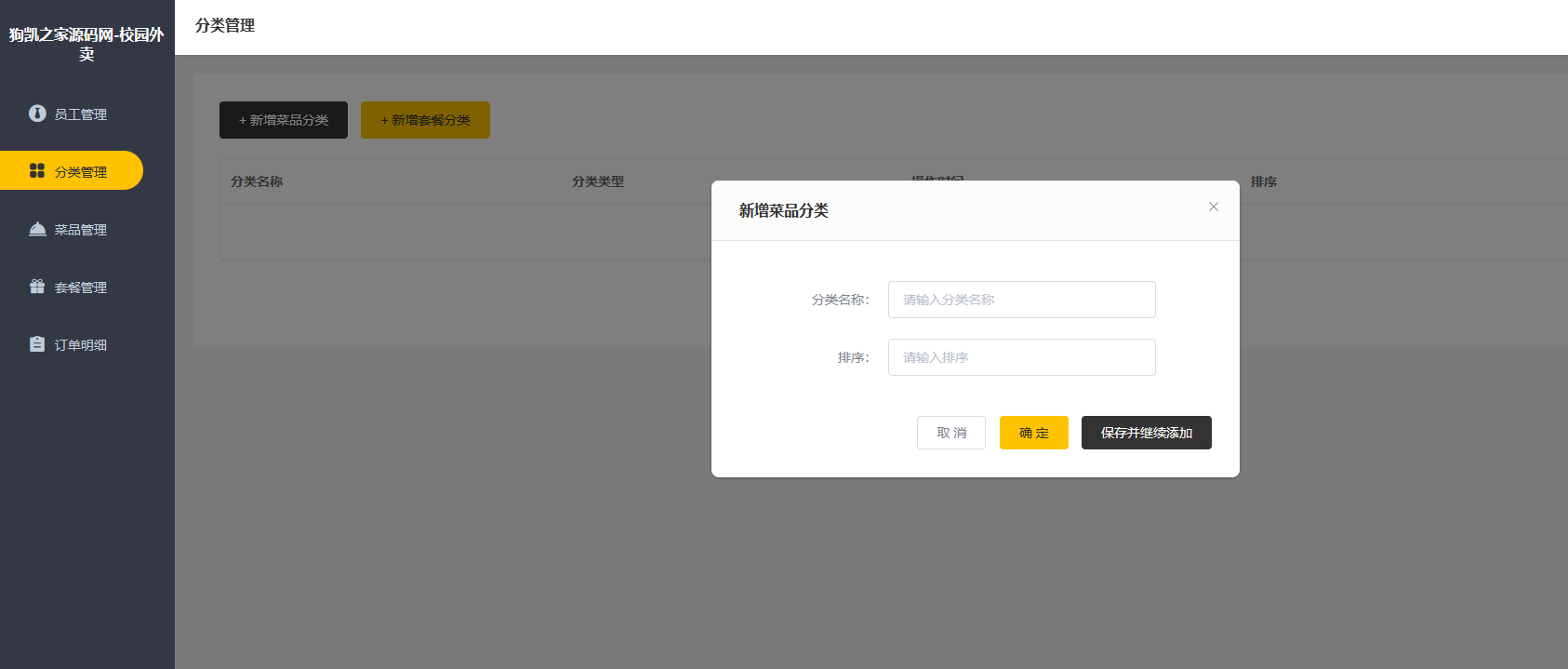Click the + 新增菜品分类 button
1568x669 pixels.
pyautogui.click(x=284, y=120)
